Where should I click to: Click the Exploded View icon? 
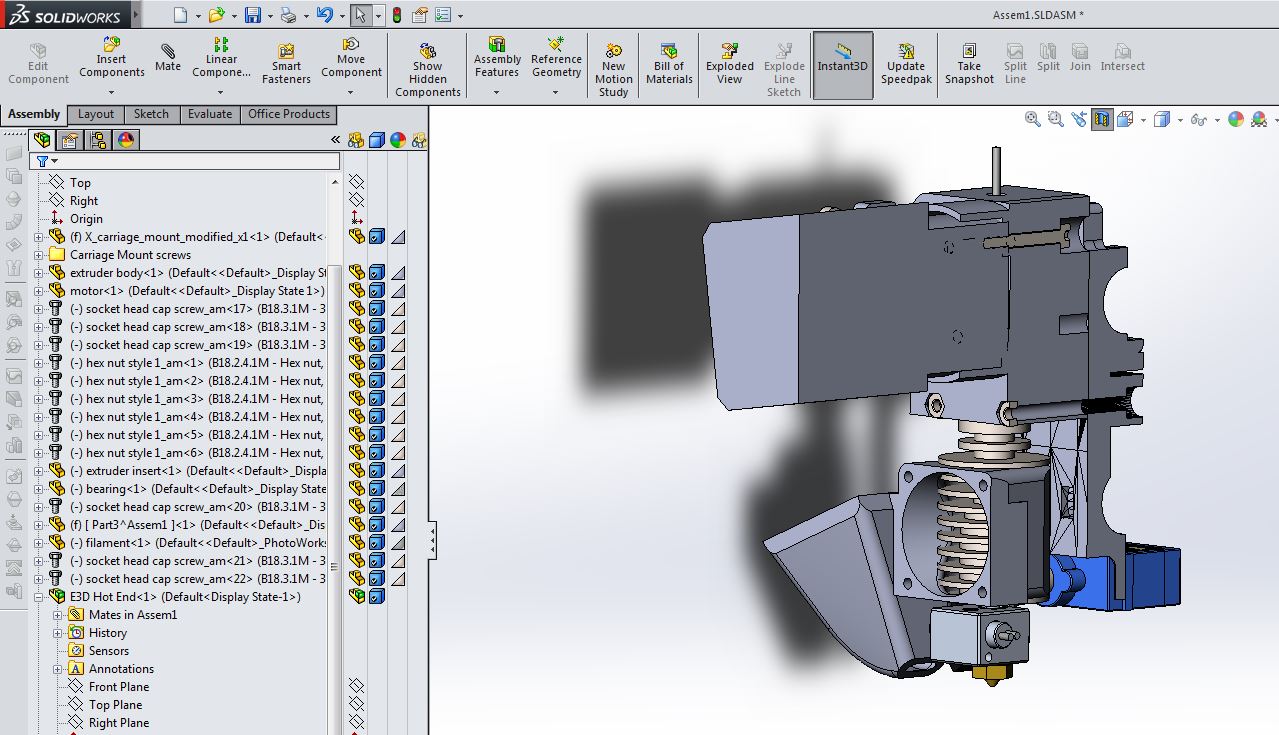click(730, 52)
